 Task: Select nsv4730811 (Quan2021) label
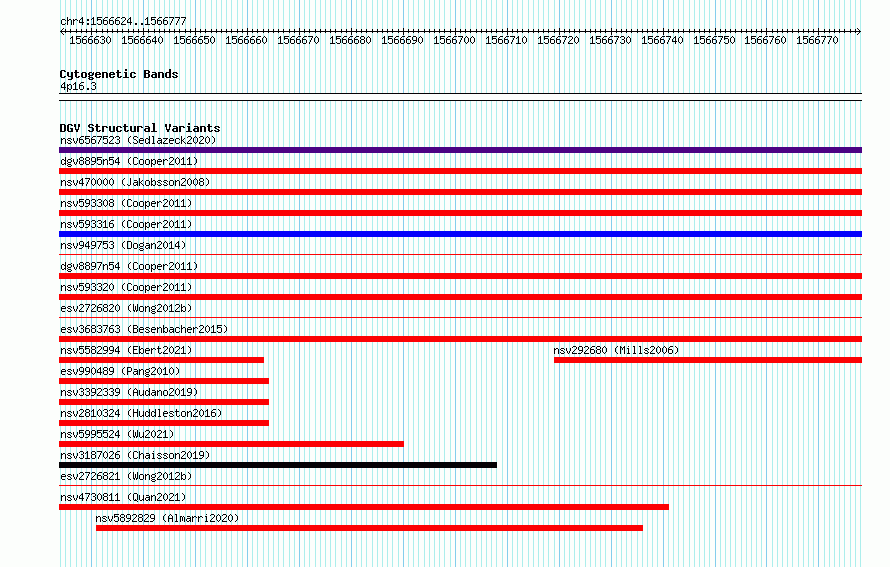(123, 497)
